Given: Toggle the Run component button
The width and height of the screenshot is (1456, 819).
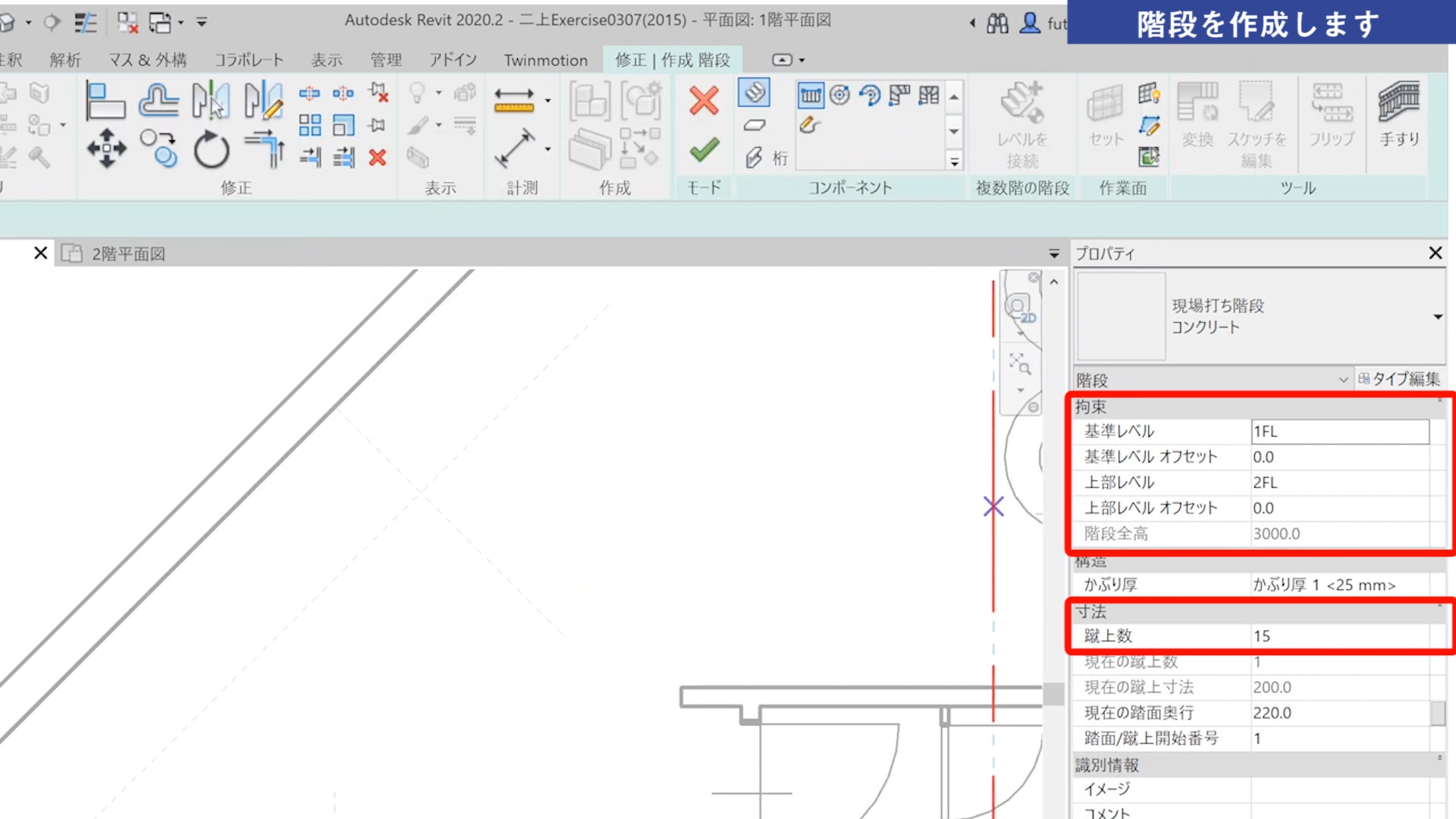Looking at the screenshot, I should (x=754, y=93).
